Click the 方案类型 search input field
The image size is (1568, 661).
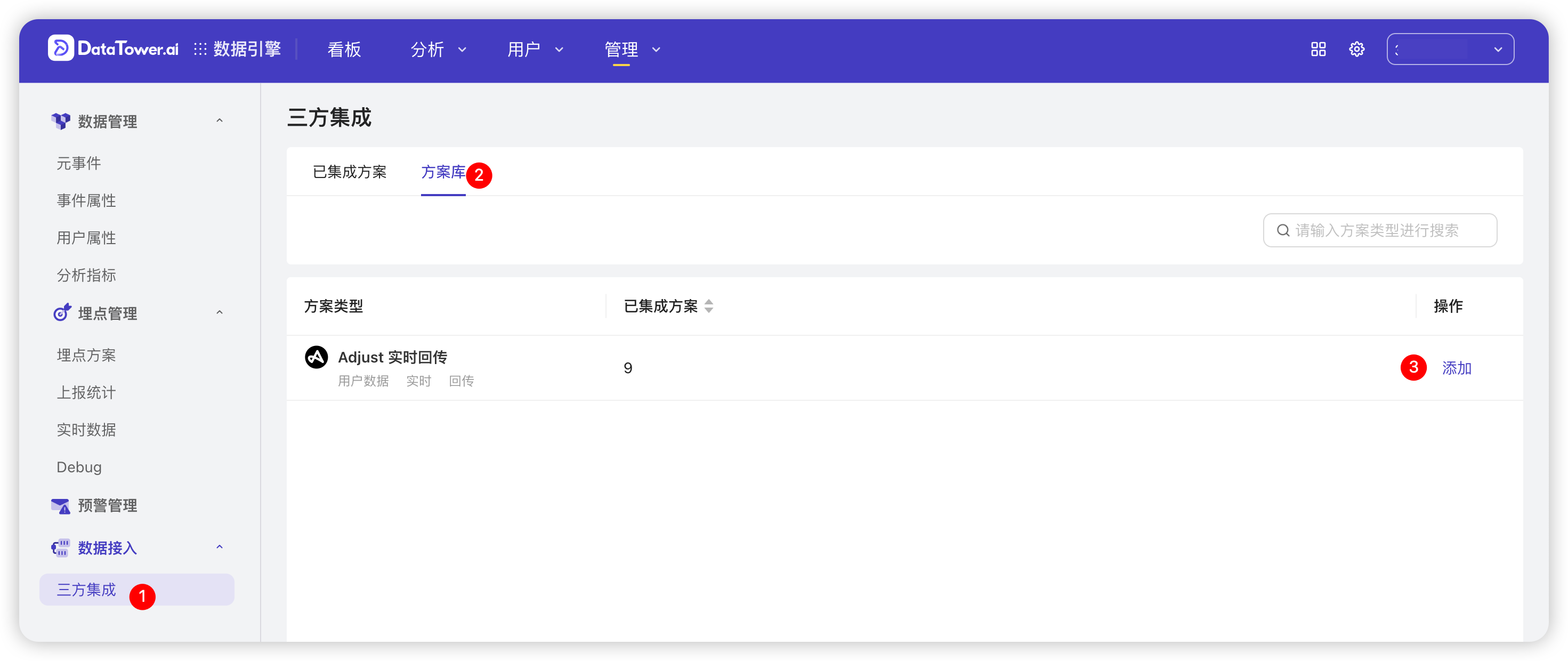point(1380,230)
